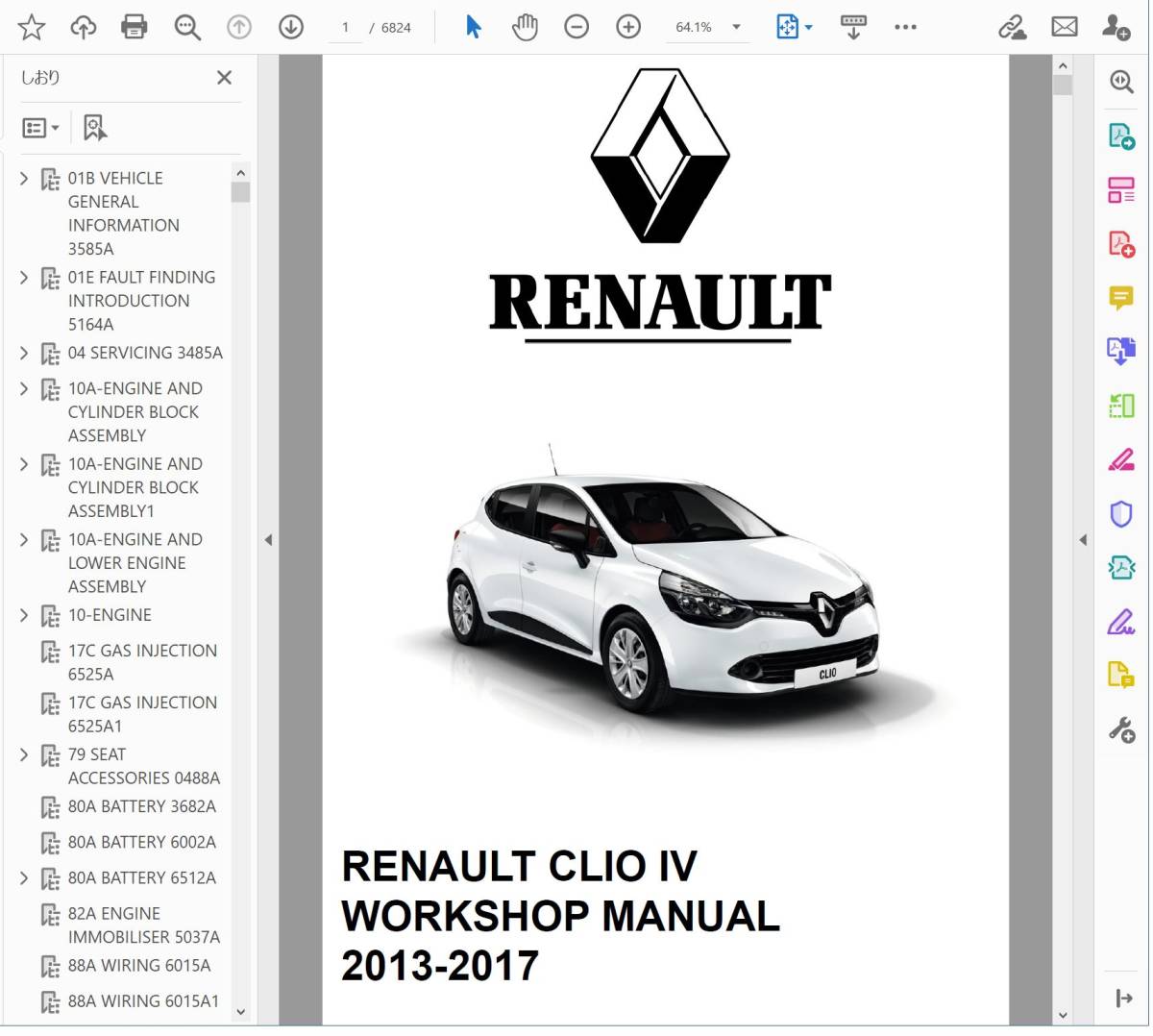Click the cloud upload icon

[x=84, y=27]
